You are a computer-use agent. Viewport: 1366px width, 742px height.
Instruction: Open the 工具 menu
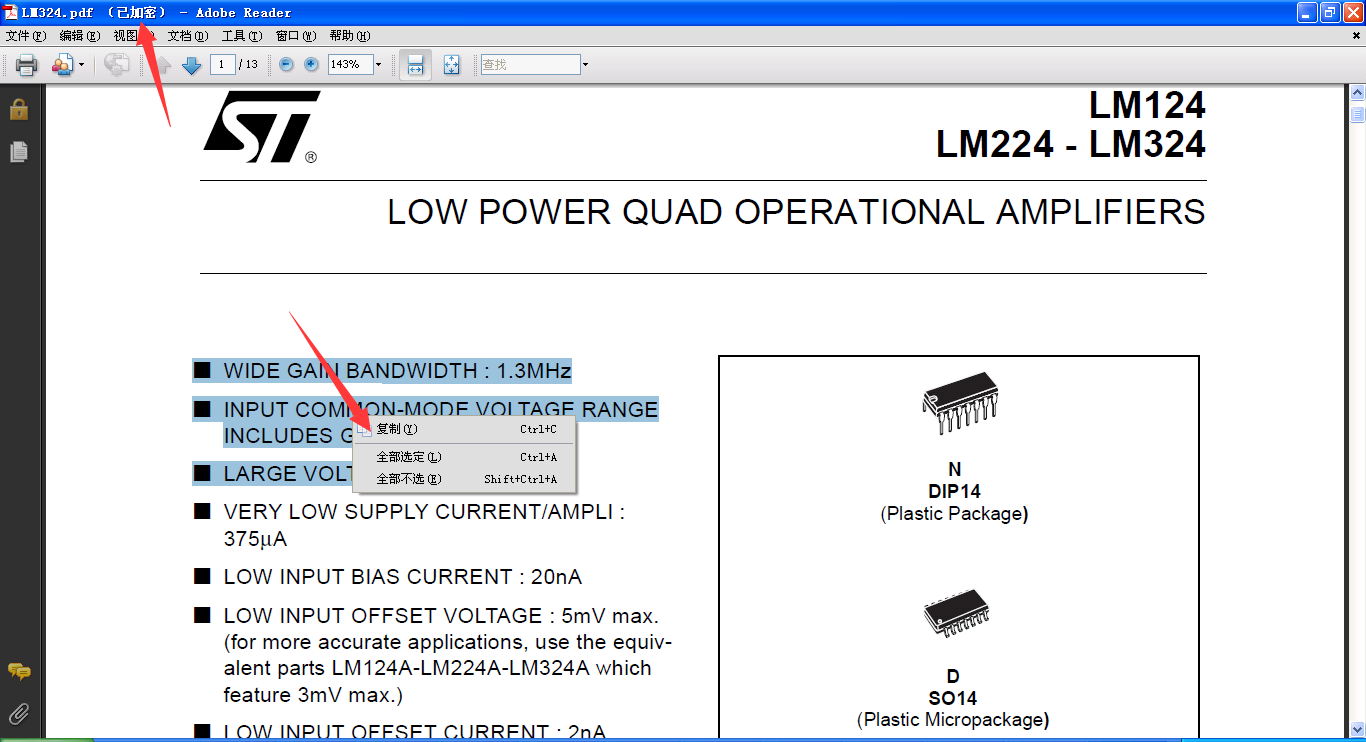click(x=241, y=36)
